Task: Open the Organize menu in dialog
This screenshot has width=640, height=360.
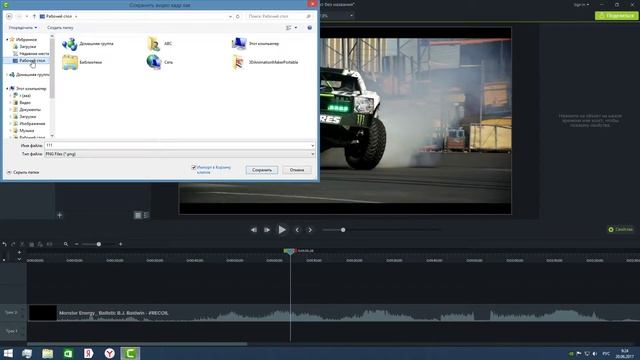Action: click(x=23, y=28)
